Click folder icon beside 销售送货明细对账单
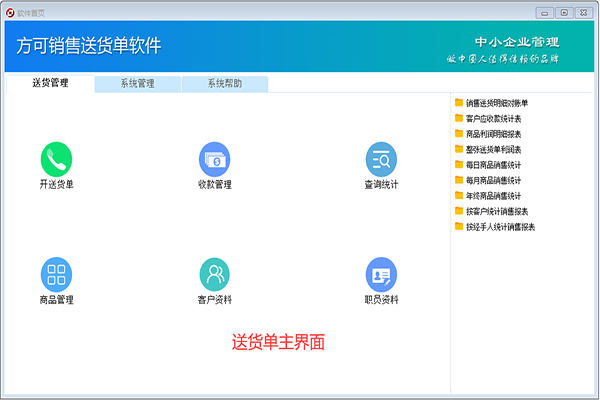600x400 pixels. point(459,103)
